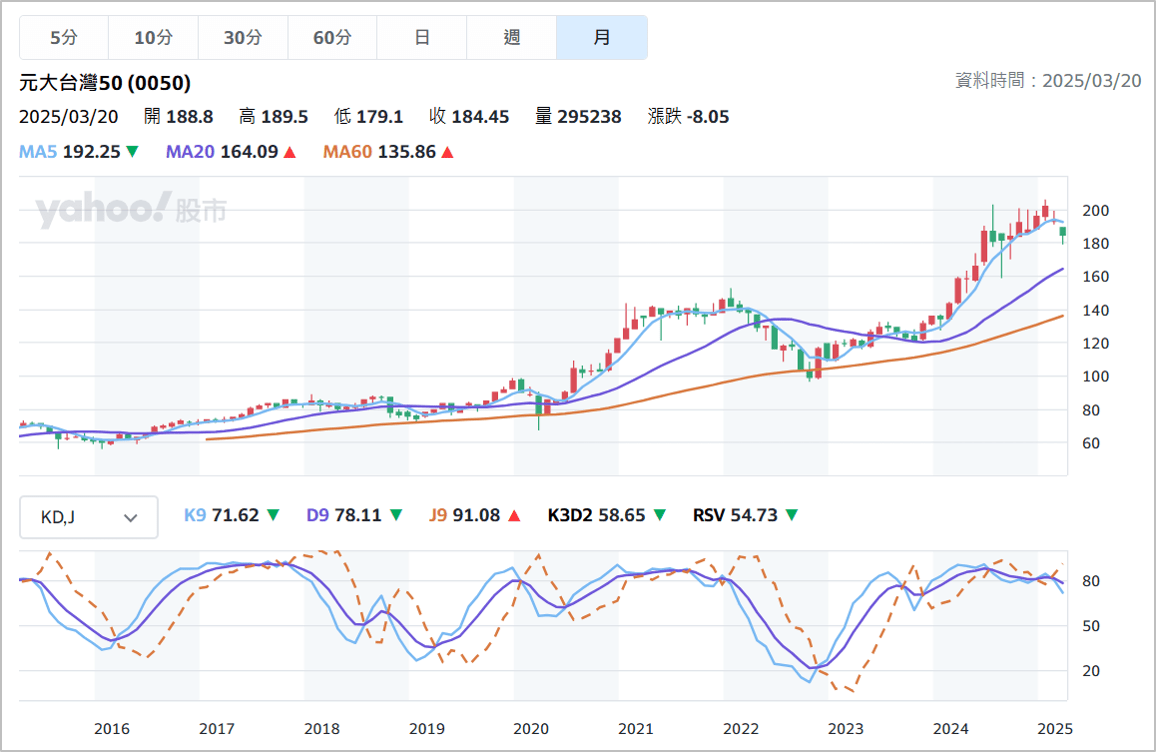Viewport: 1156px width, 752px height.
Task: Click the RSV down-trend arrow icon
Action: [790, 513]
